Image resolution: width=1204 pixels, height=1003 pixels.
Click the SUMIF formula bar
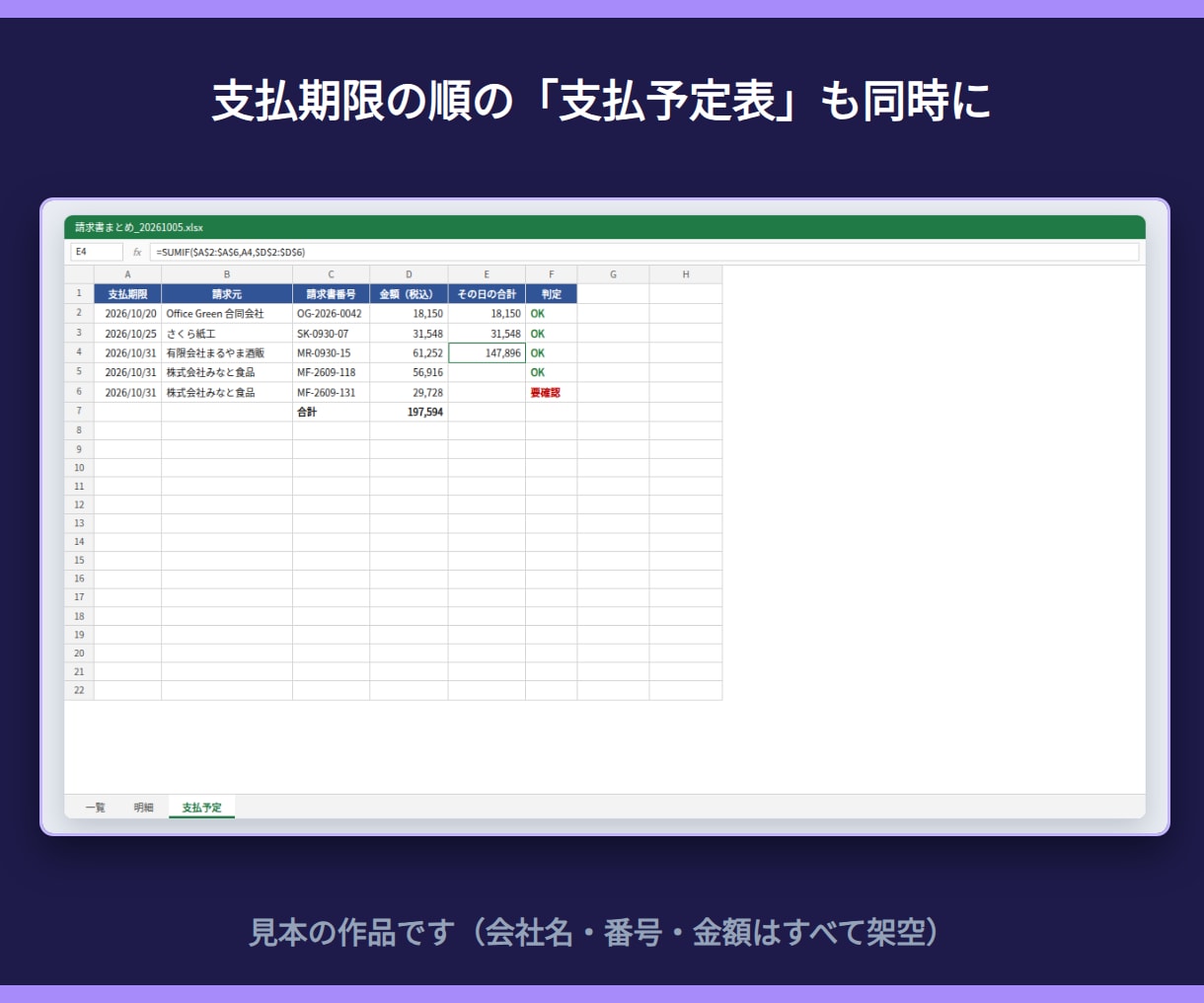[644, 252]
